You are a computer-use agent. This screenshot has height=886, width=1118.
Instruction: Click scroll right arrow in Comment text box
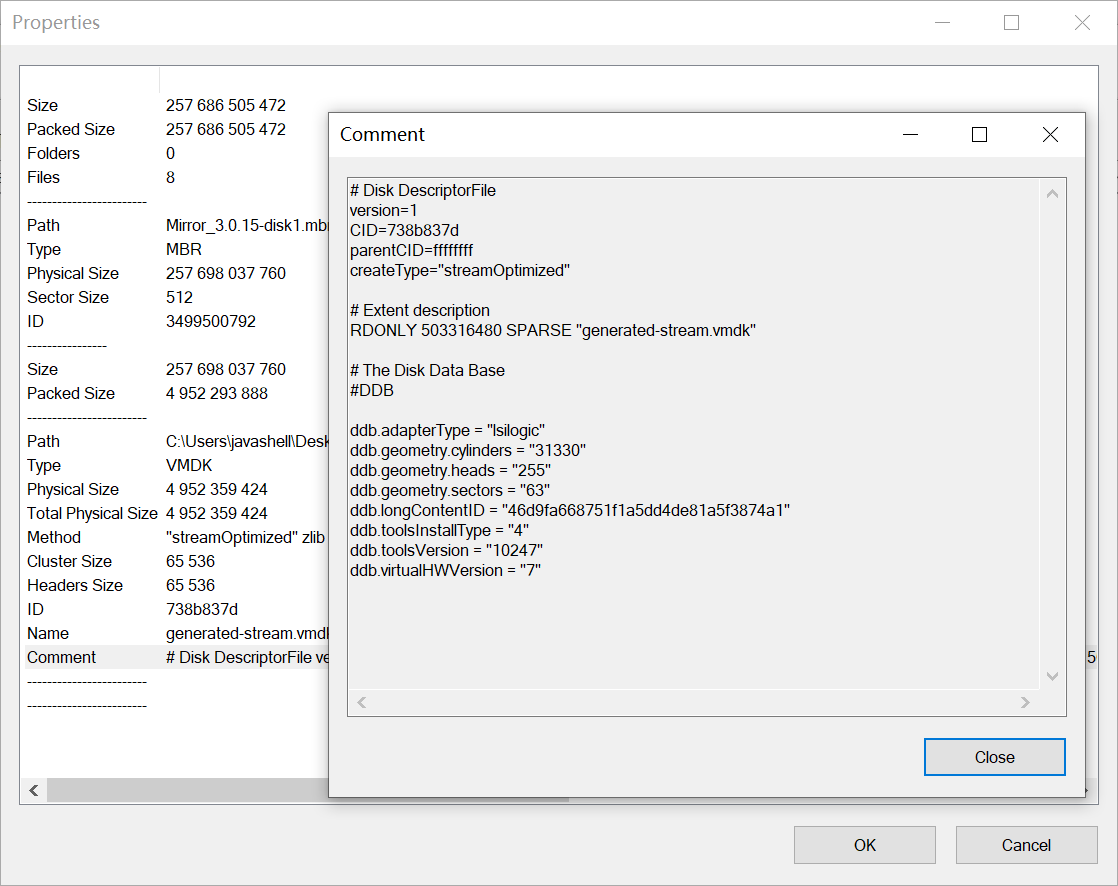1025,702
